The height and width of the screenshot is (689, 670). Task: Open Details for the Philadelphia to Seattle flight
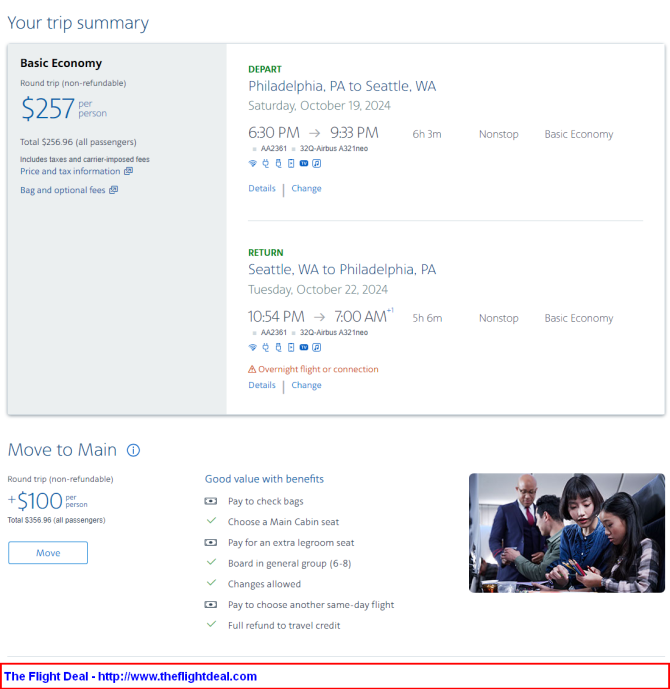[262, 188]
